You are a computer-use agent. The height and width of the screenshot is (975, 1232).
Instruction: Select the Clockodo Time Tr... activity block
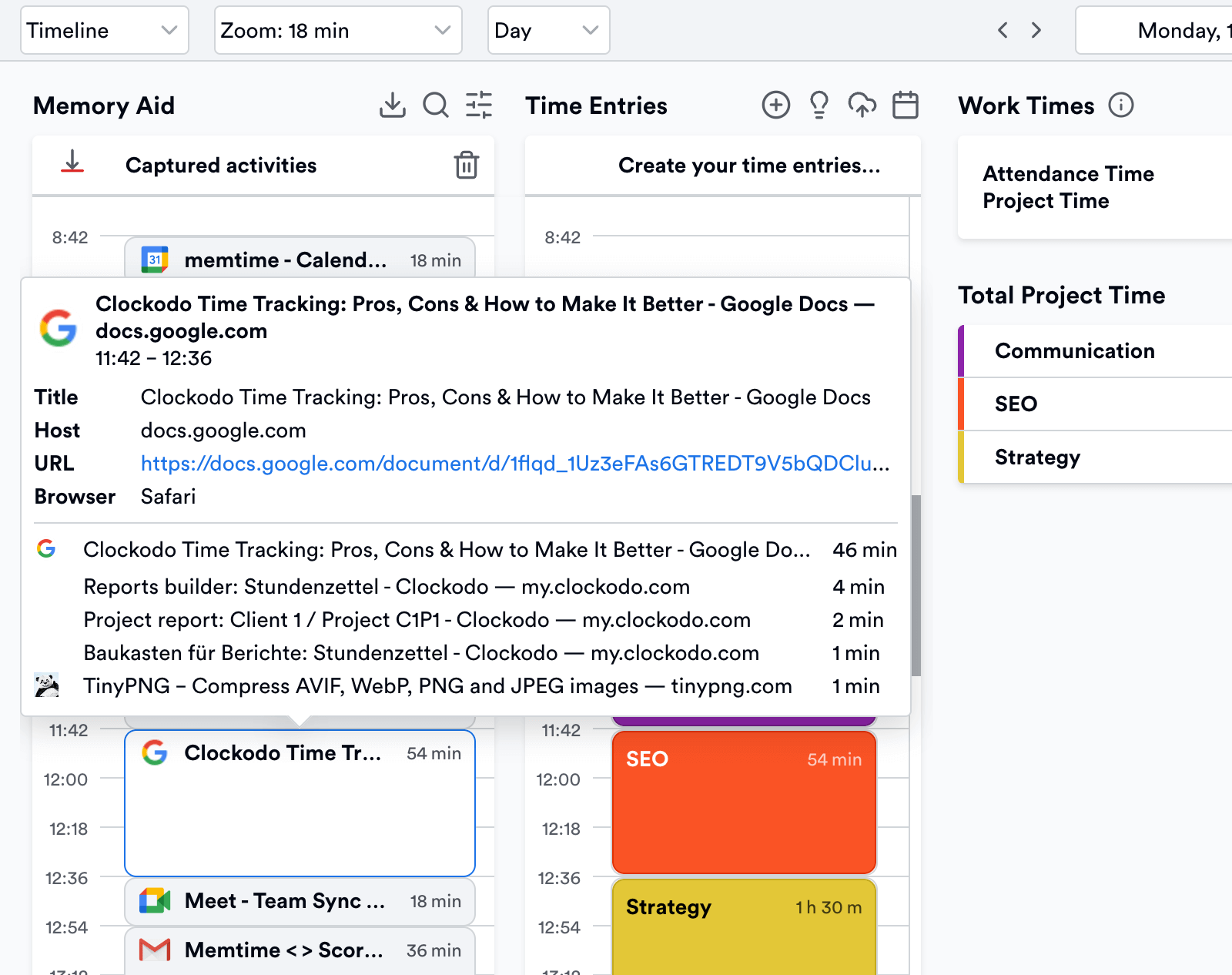[x=300, y=803]
